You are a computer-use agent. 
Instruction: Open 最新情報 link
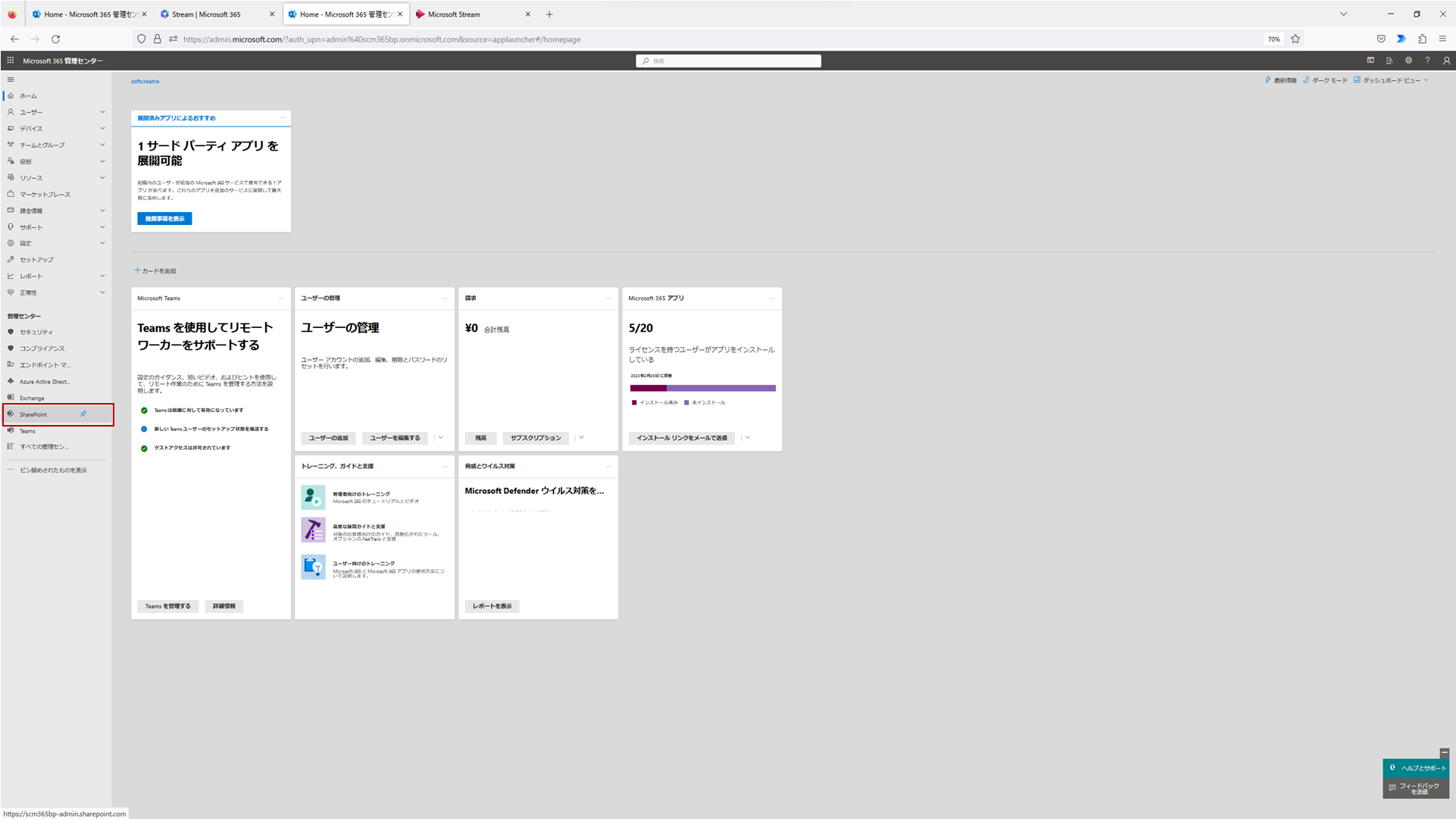(1280, 80)
